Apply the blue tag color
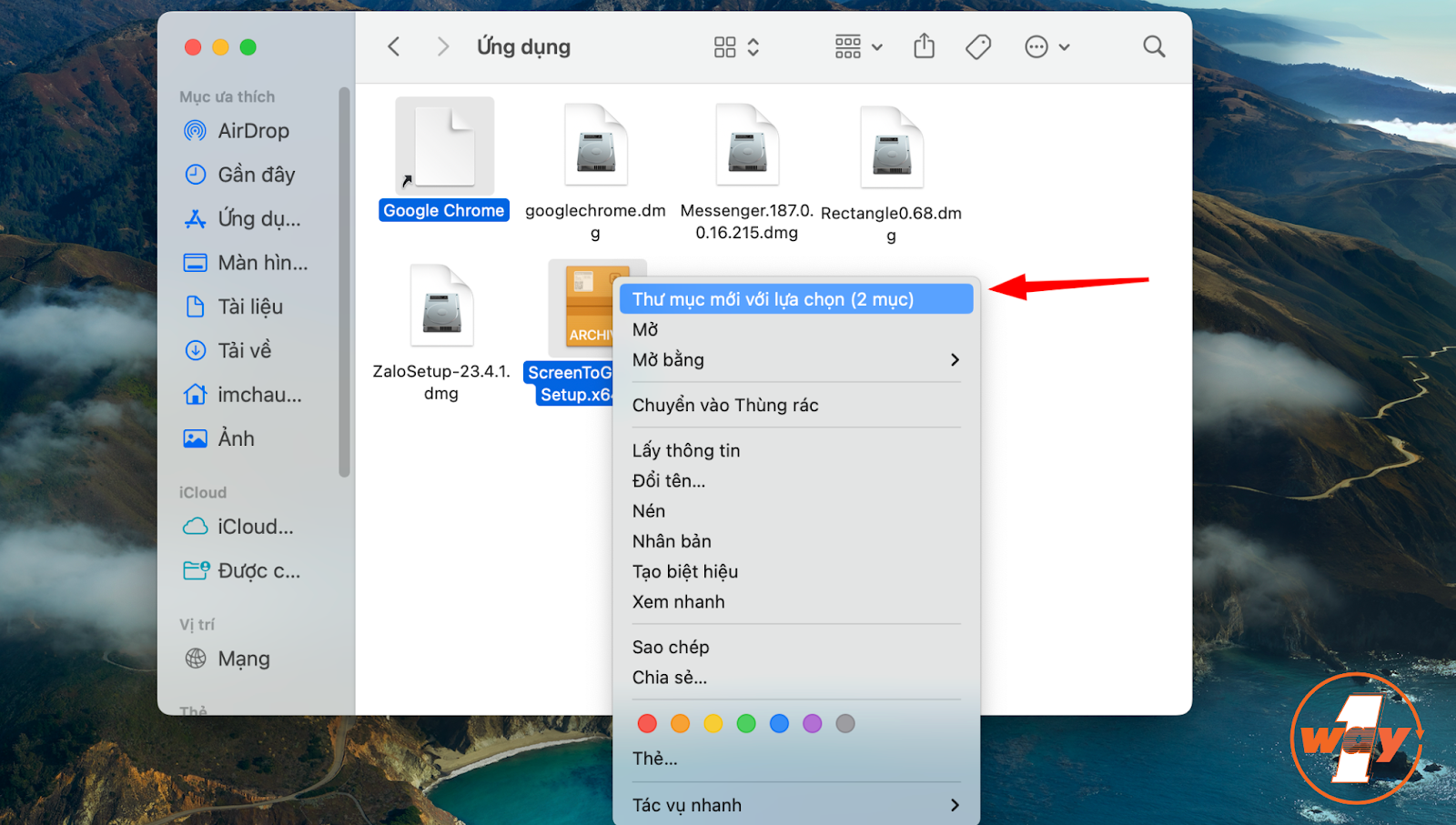 779,723
